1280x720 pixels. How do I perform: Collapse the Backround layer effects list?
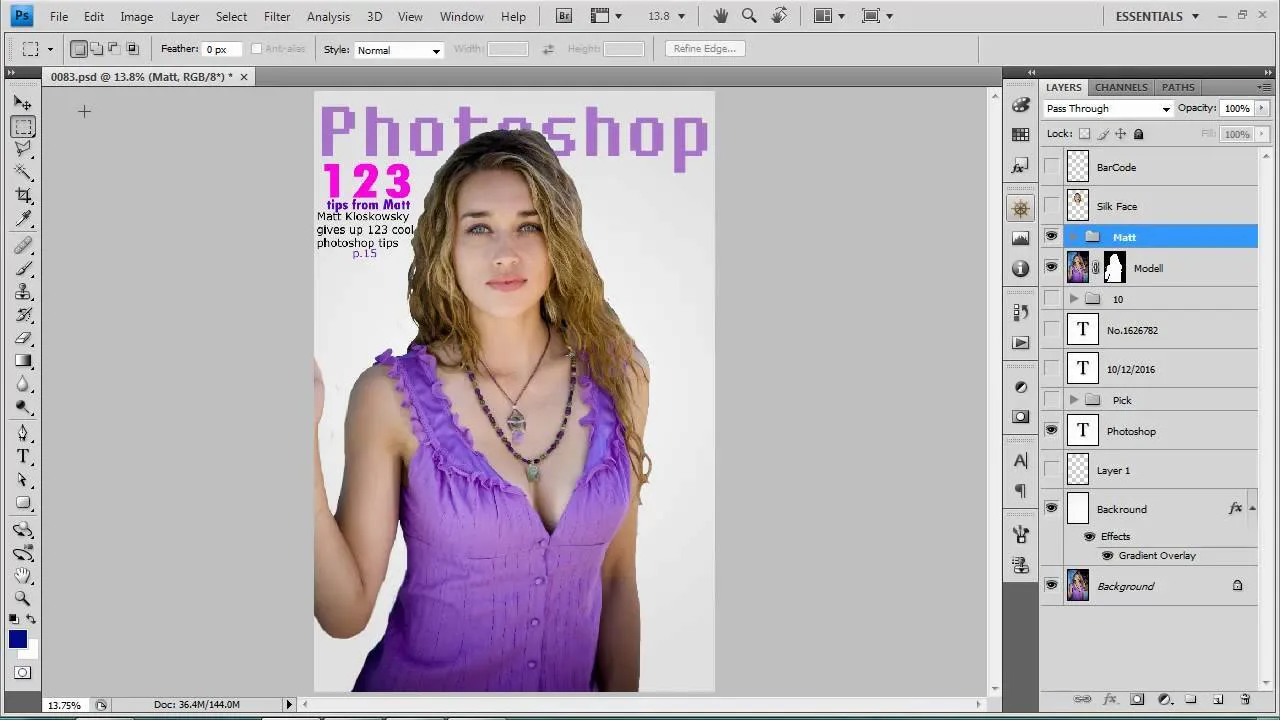[x=1253, y=509]
